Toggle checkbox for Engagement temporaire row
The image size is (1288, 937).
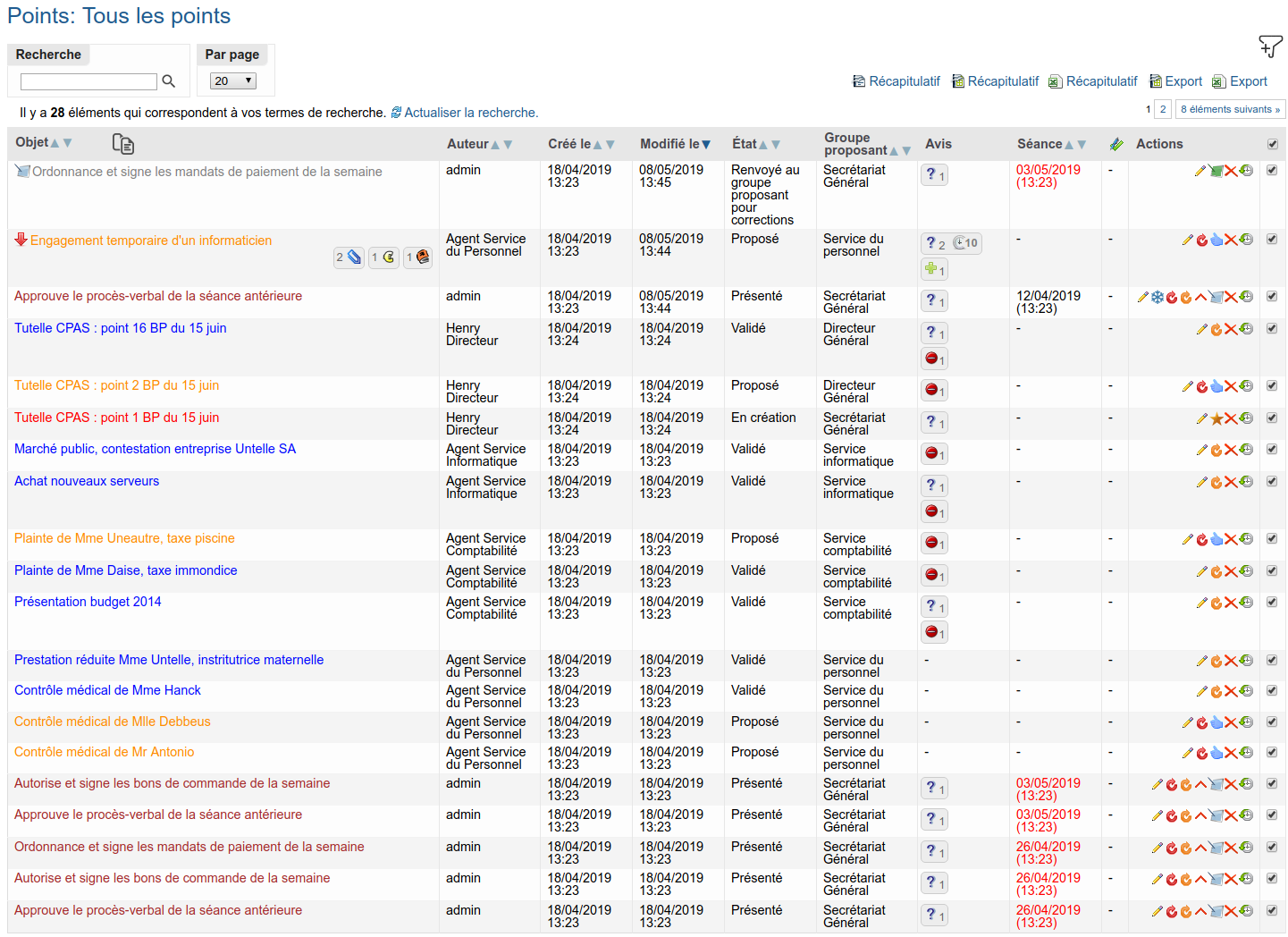coord(1272,239)
